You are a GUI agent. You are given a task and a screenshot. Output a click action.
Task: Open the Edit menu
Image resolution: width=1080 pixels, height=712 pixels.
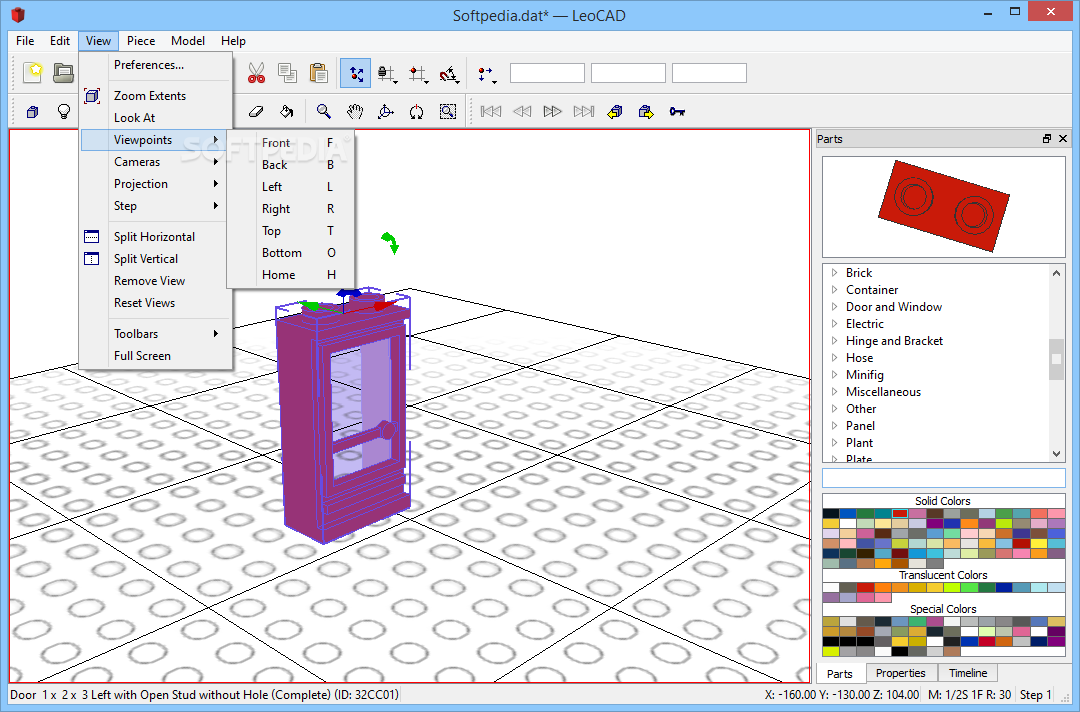[x=60, y=41]
